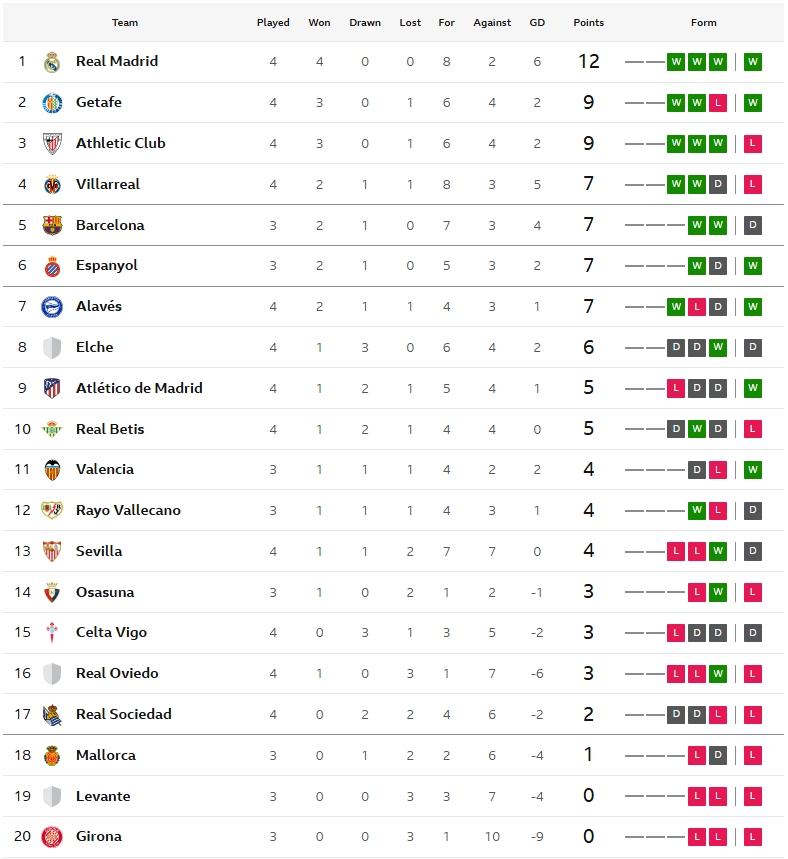Click Real Madrid's latest green W form badge
Screen dimensions: 788x859
point(753,62)
